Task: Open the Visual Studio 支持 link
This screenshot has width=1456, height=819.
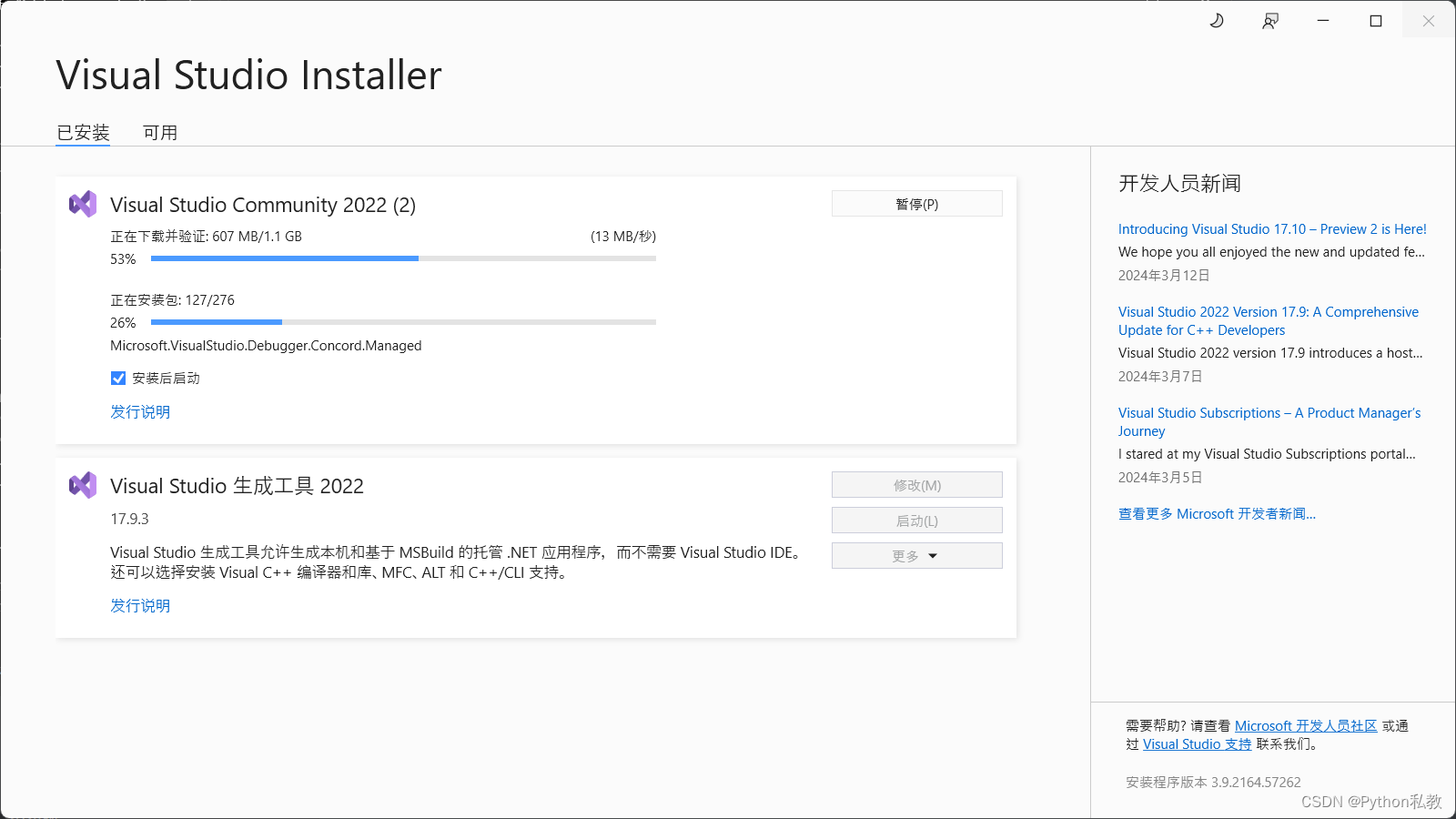Action: (1198, 744)
